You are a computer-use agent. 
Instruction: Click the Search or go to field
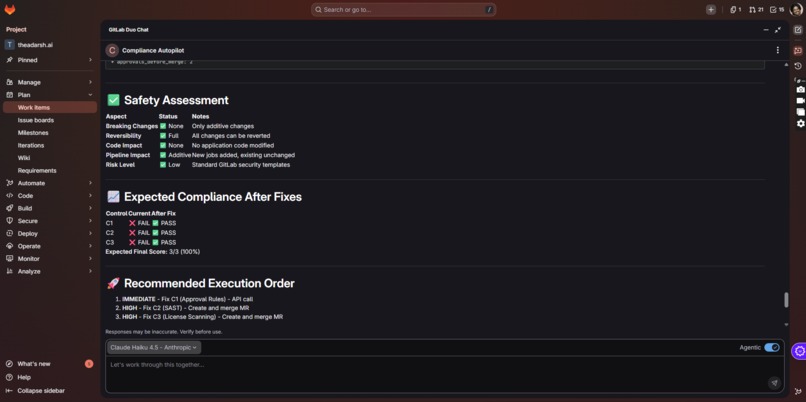[x=404, y=9]
